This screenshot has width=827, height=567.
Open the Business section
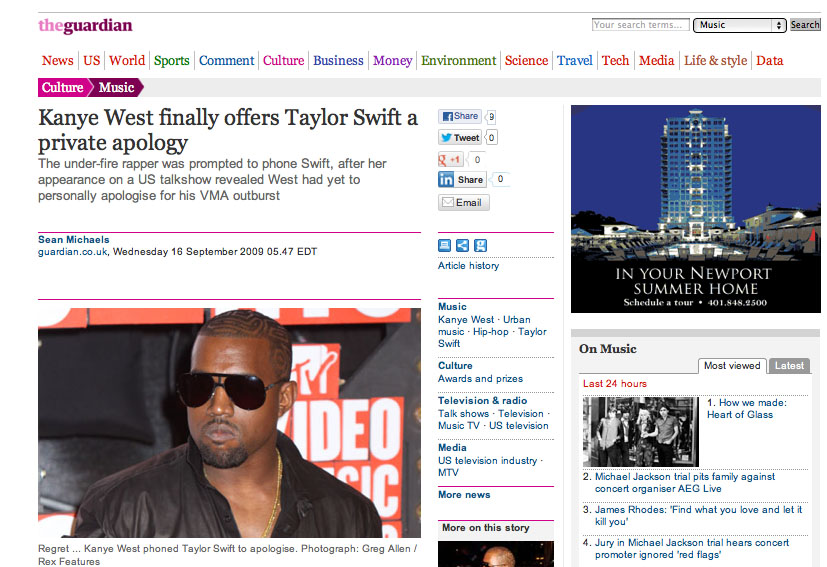339,61
